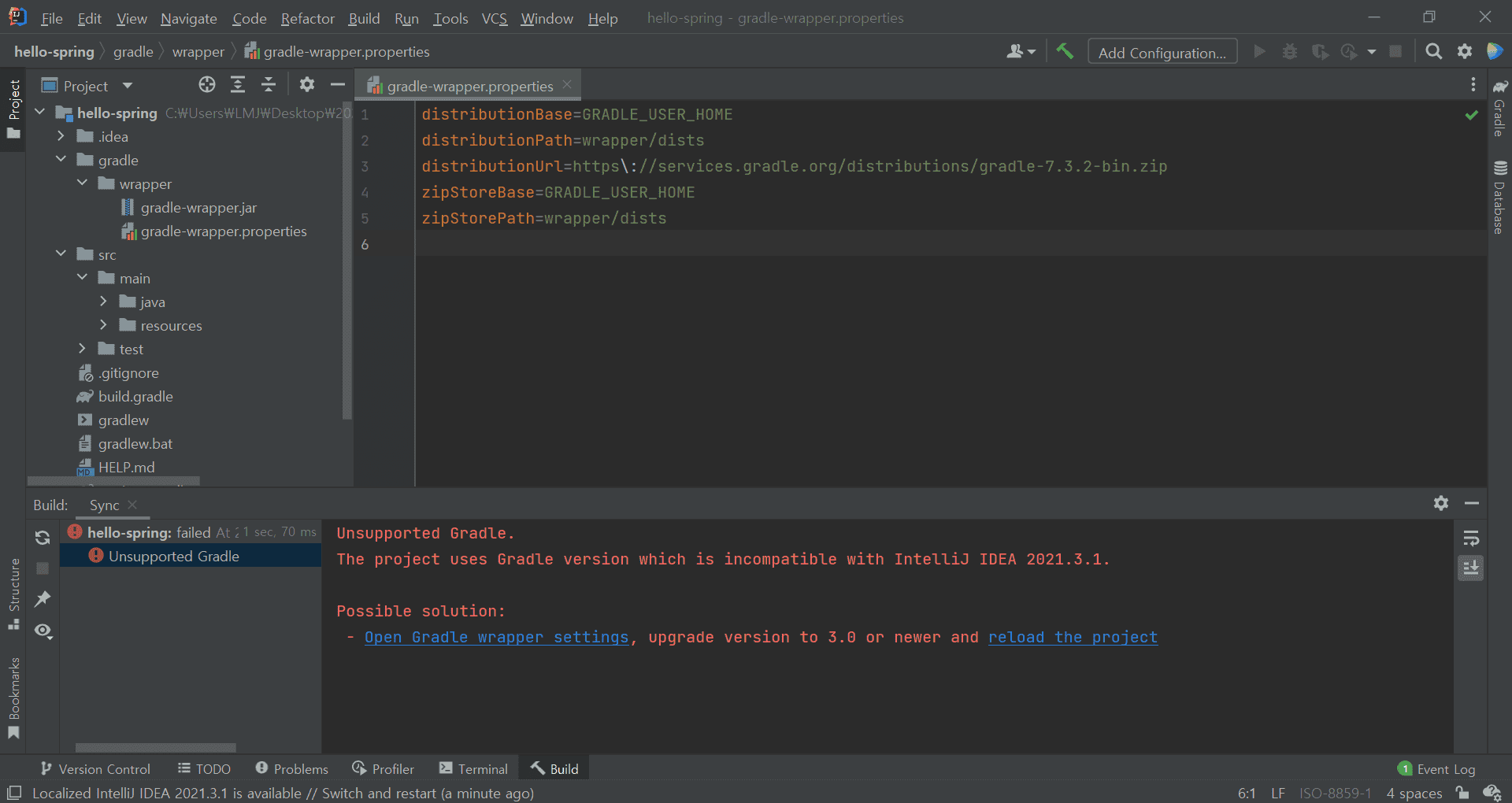Open the Refactor menu
This screenshot has height=803, width=1512.
307,18
